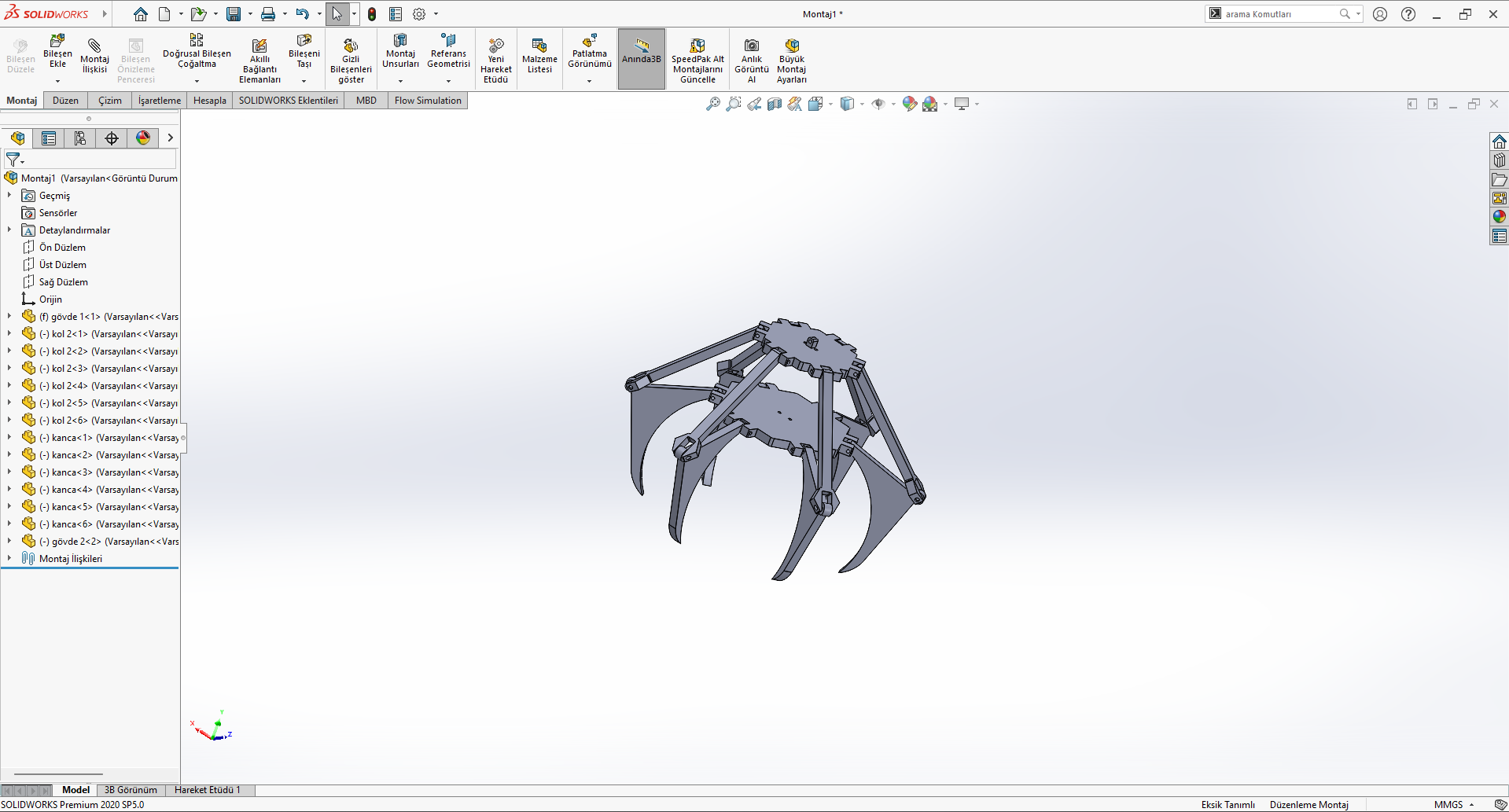This screenshot has width=1509, height=812.
Task: Click the arama Komutları search field
Action: coord(1282,14)
